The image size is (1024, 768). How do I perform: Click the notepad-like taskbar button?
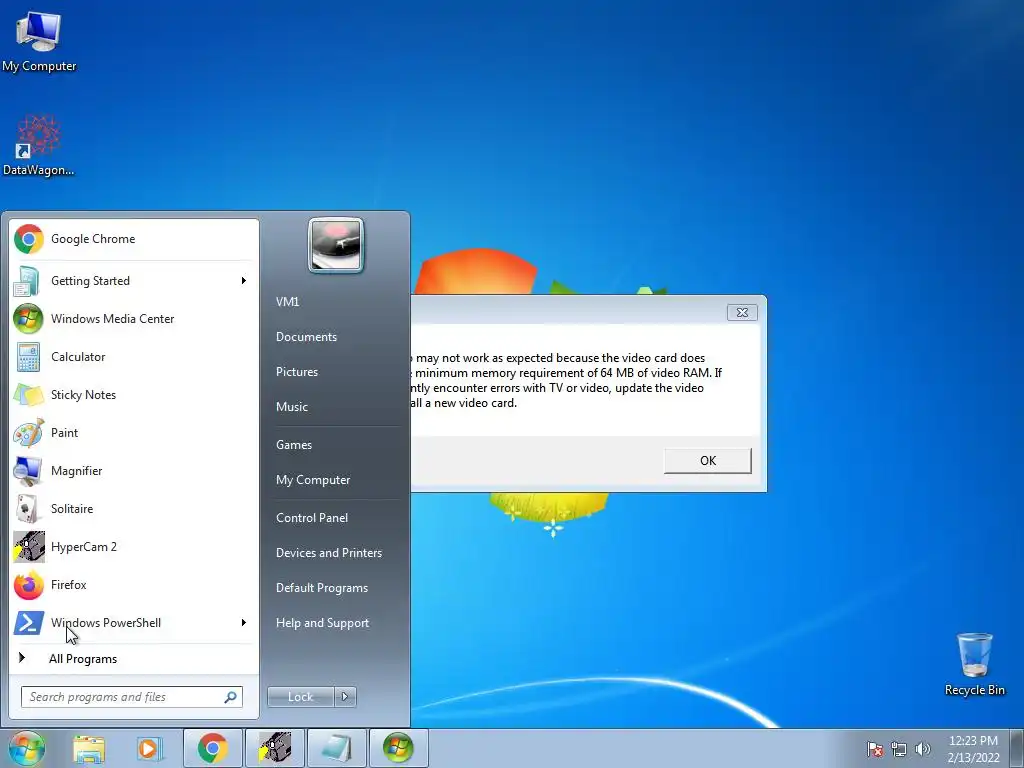[x=336, y=748]
